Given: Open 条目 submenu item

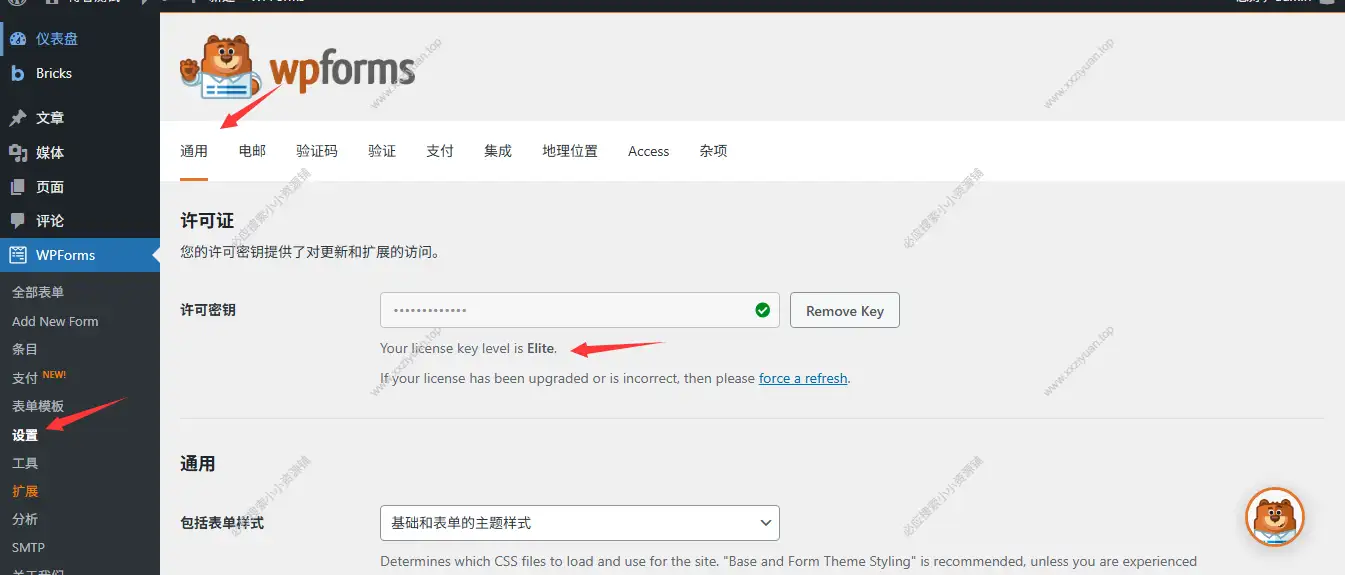Looking at the screenshot, I should click(x=25, y=349).
